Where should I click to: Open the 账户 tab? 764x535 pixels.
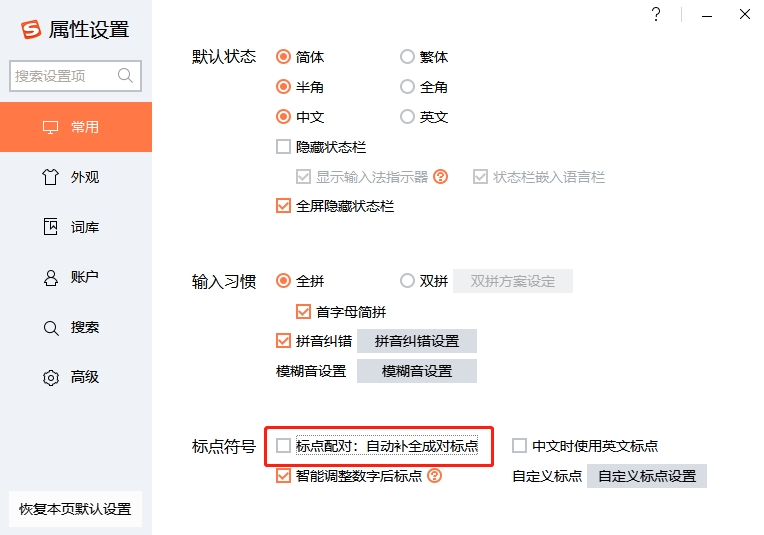pyautogui.click(x=76, y=277)
